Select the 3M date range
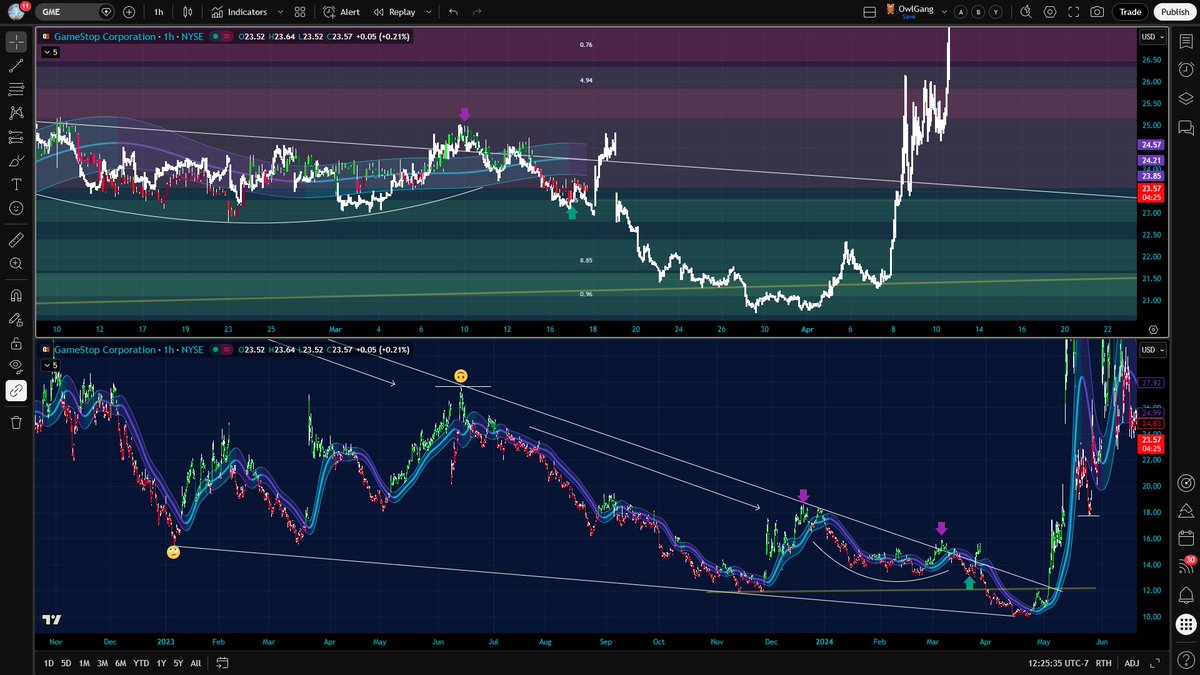Screen dimensions: 1200x675 click(105, 663)
